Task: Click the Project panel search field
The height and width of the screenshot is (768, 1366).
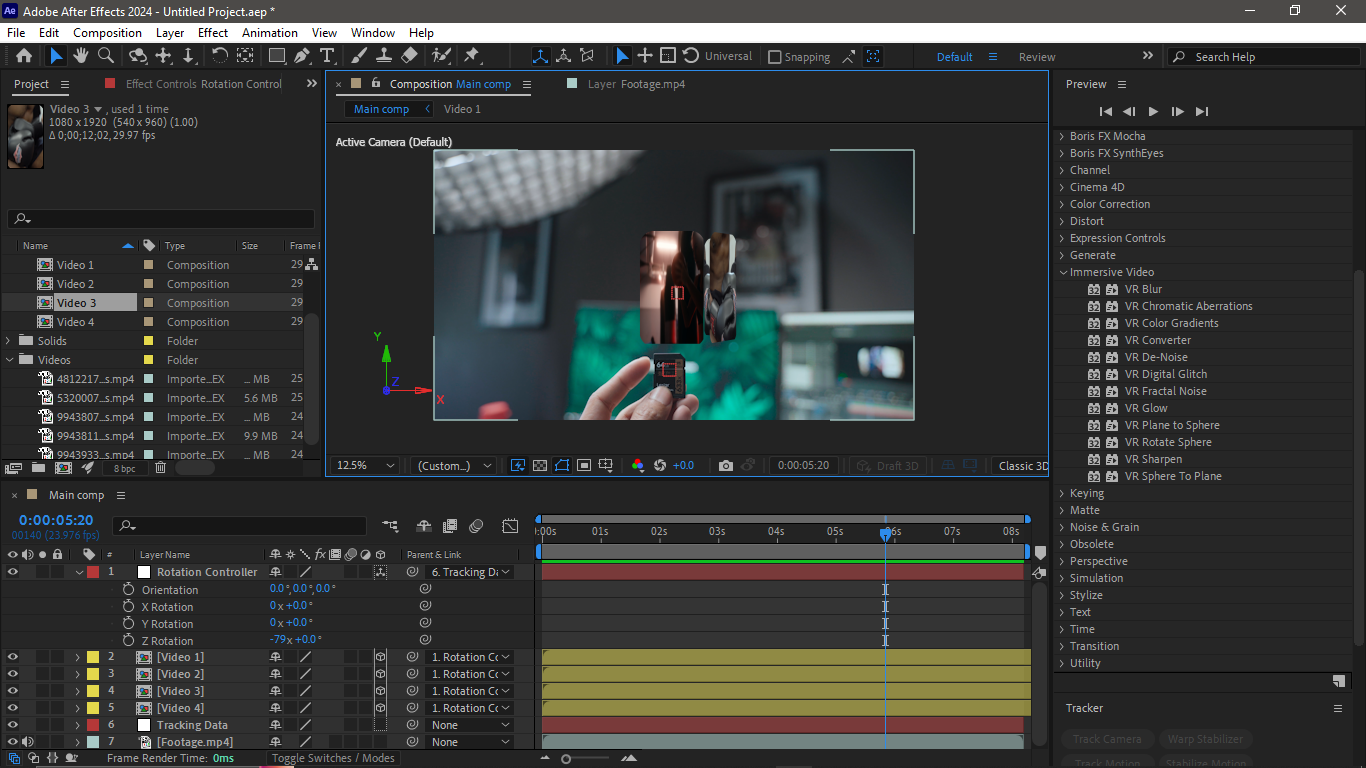Action: click(161, 219)
